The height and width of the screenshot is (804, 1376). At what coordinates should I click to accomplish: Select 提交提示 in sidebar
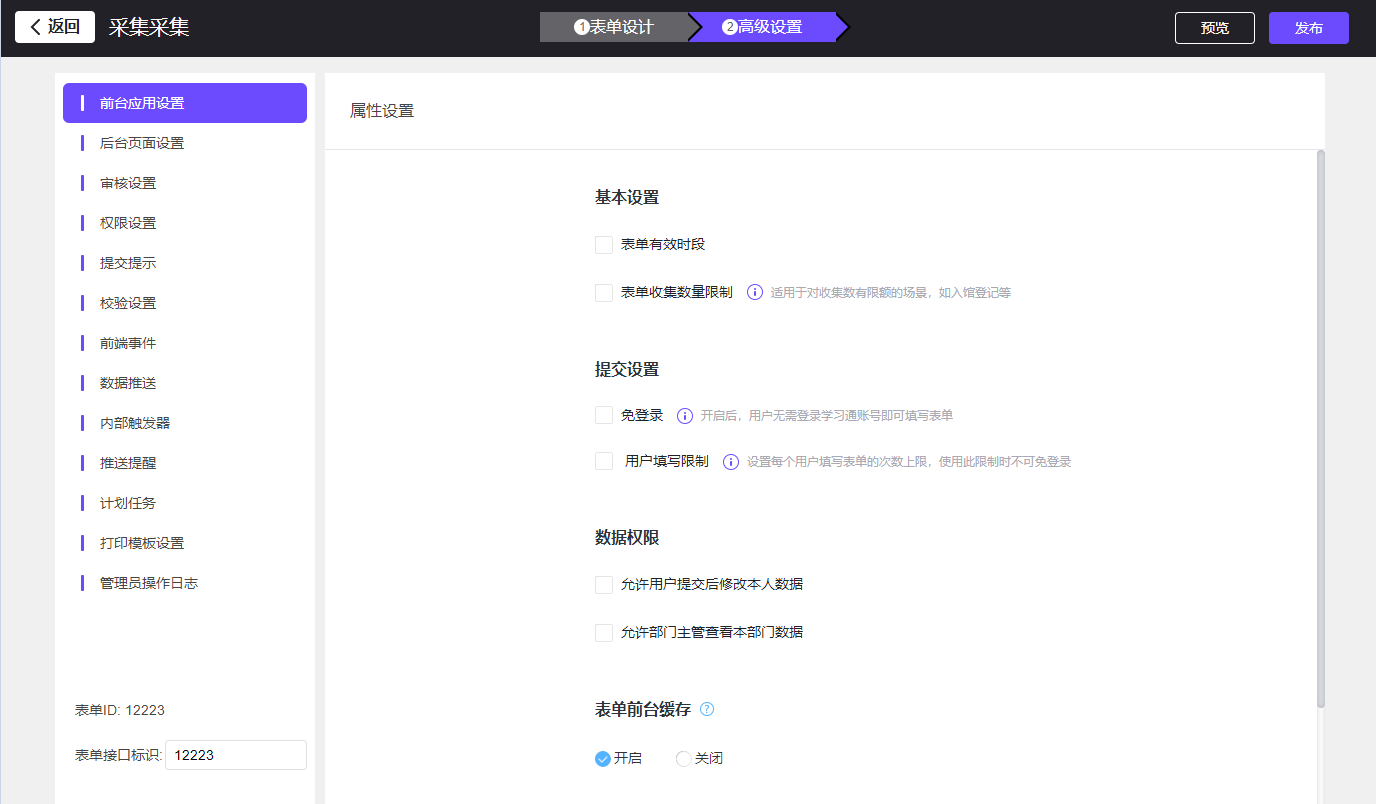tap(185, 263)
